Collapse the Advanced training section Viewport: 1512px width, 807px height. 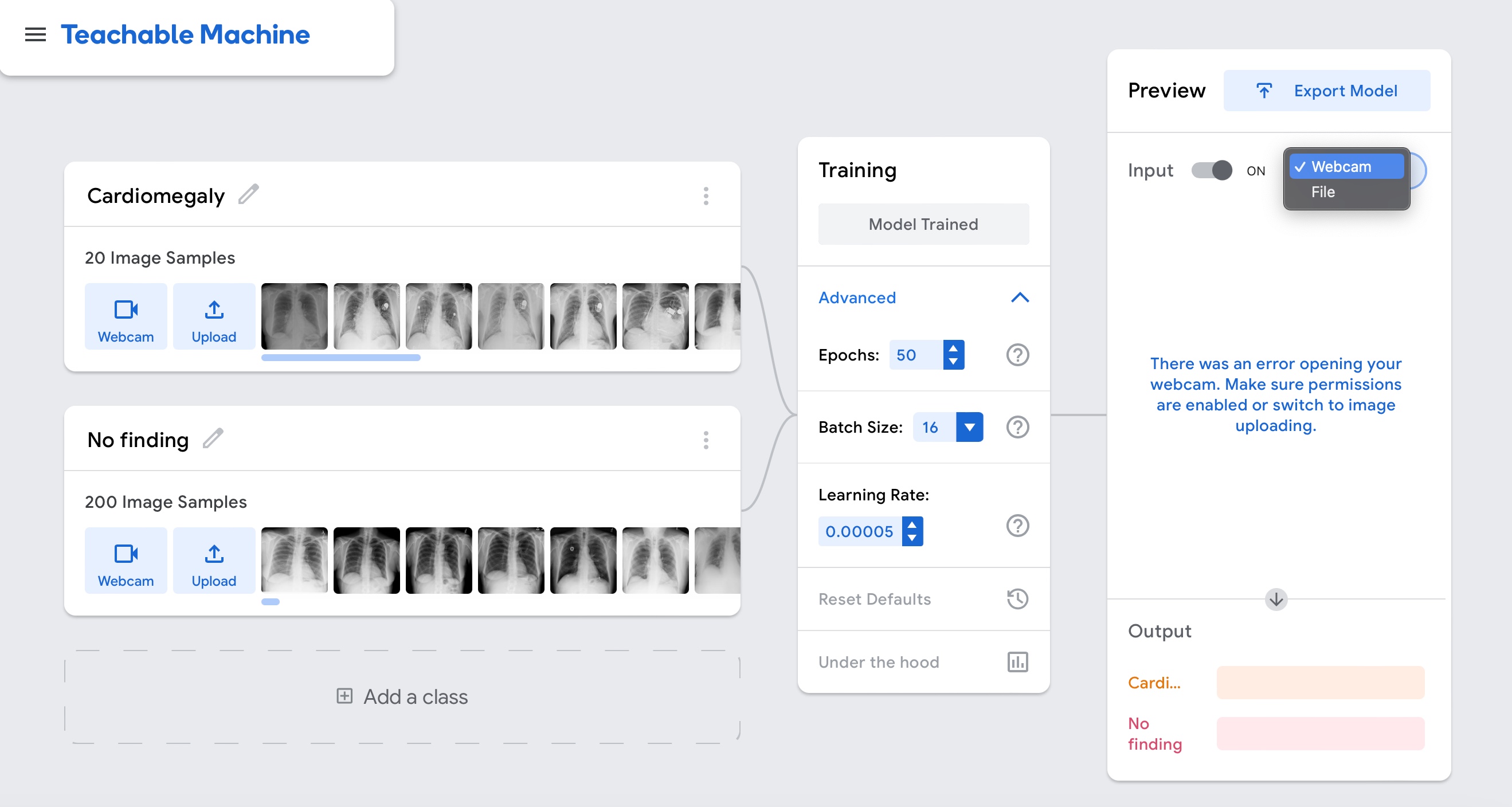click(x=1020, y=297)
